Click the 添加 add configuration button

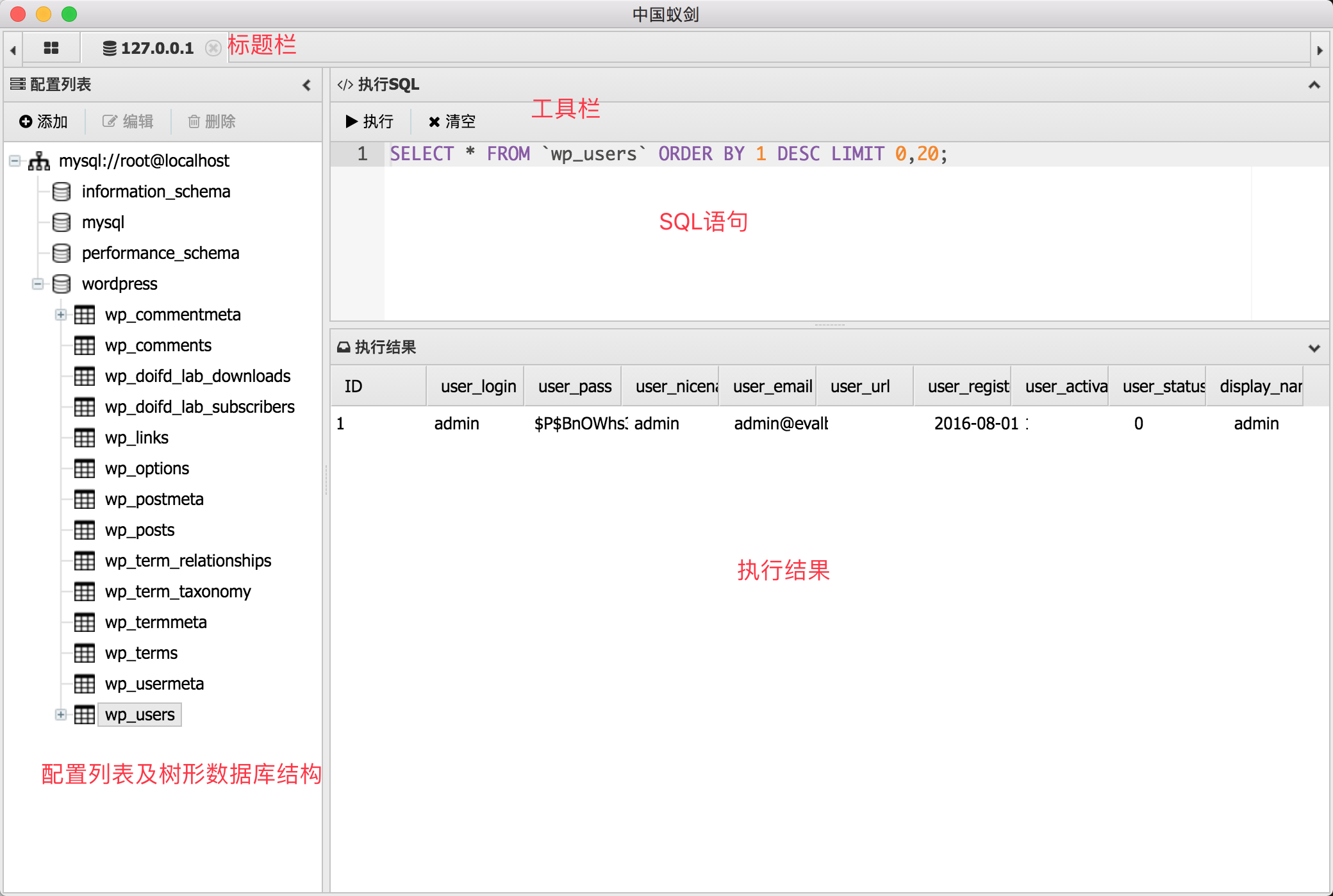point(44,121)
